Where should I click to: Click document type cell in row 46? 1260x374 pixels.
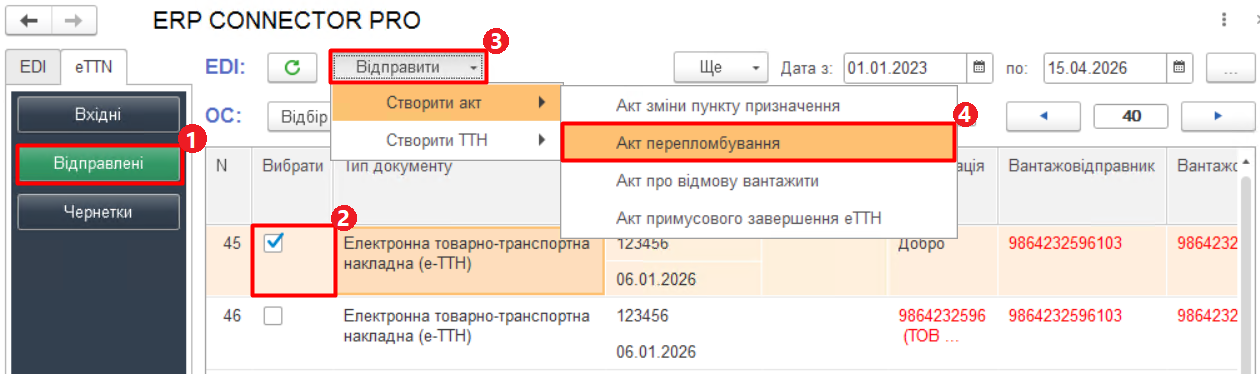coord(470,334)
